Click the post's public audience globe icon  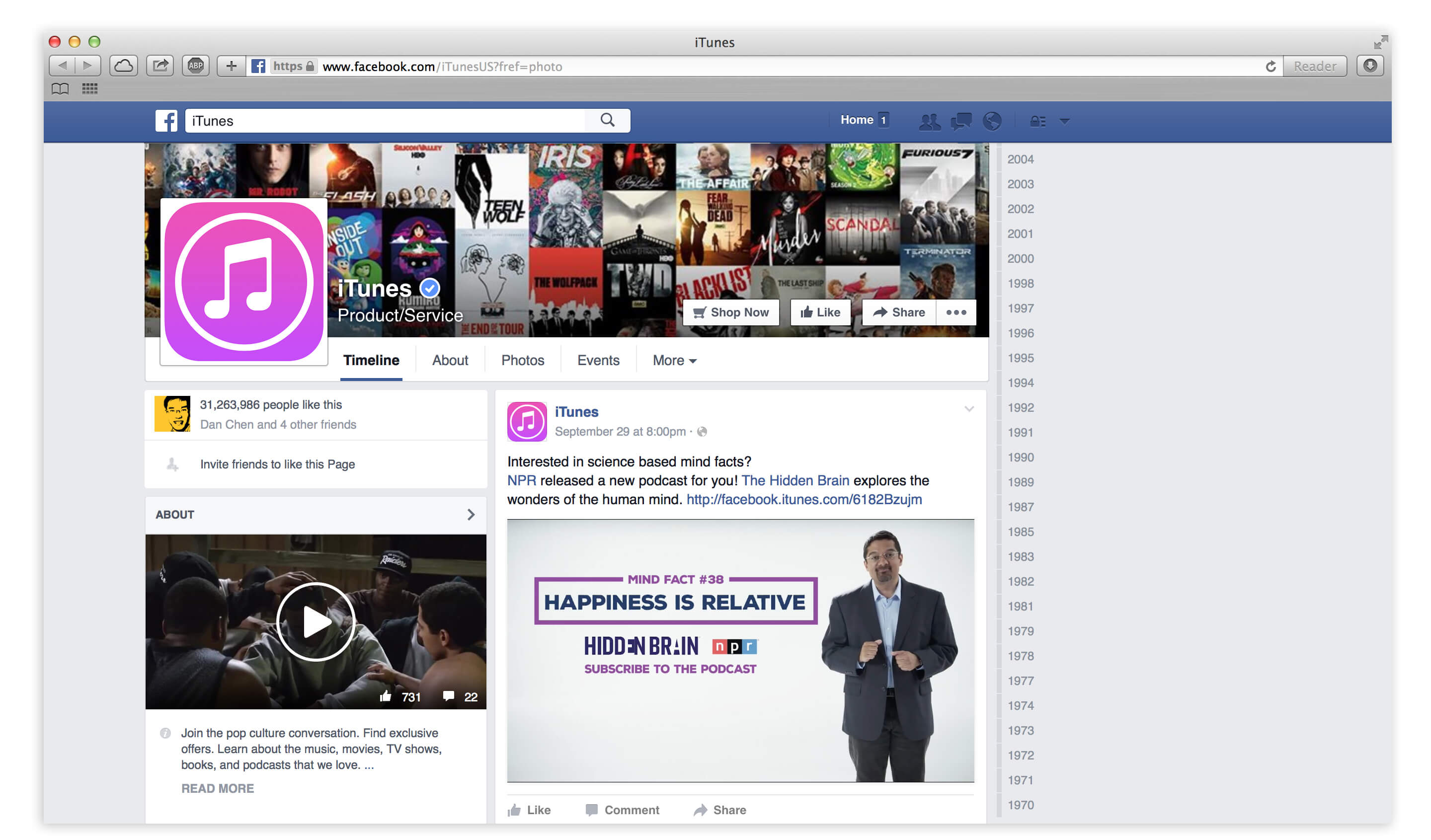[703, 432]
